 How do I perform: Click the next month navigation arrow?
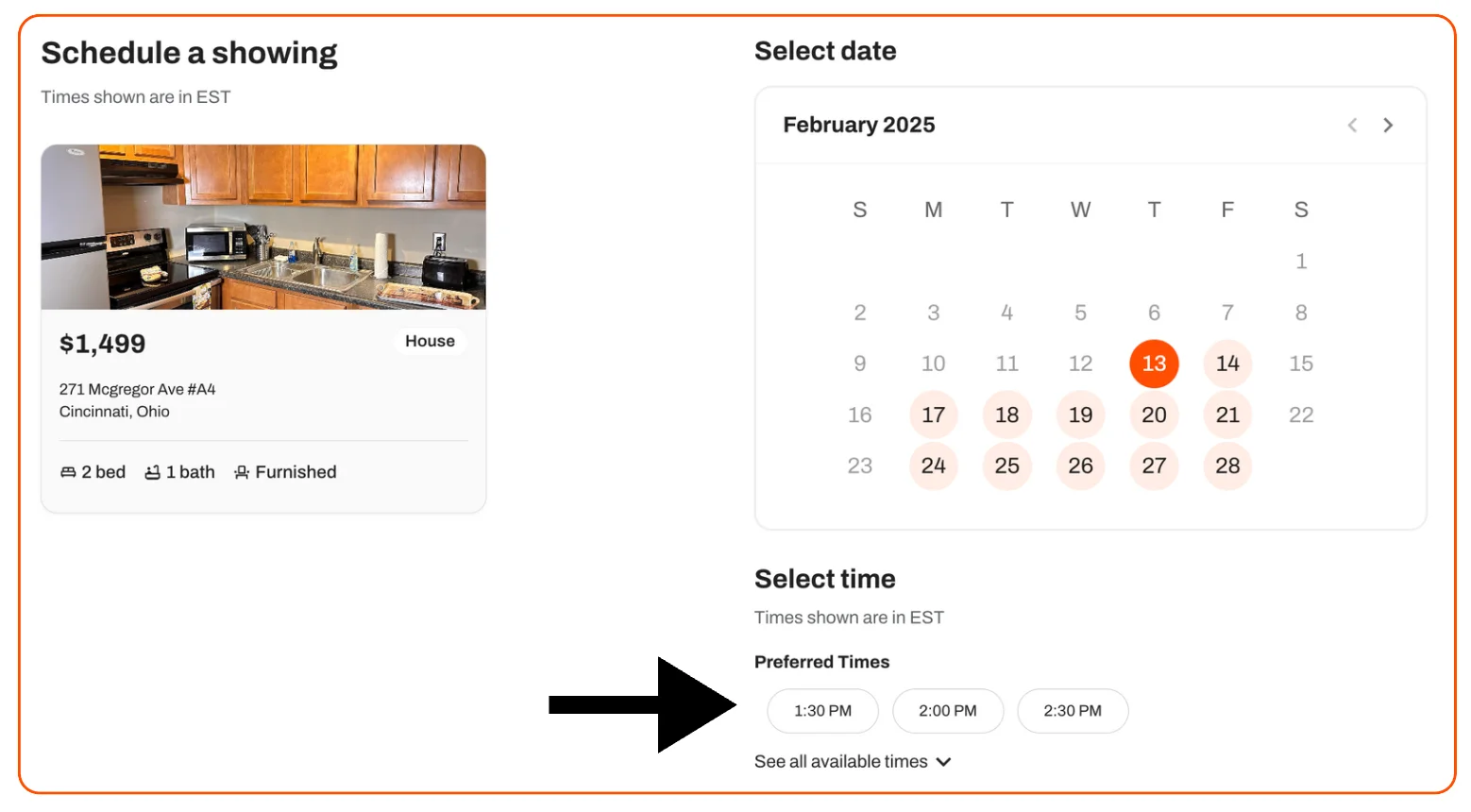click(1389, 125)
